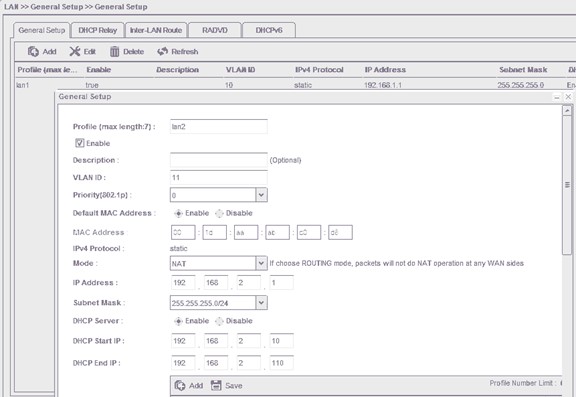
Task: Click the IP Address last octet field
Action: pyautogui.click(x=281, y=283)
